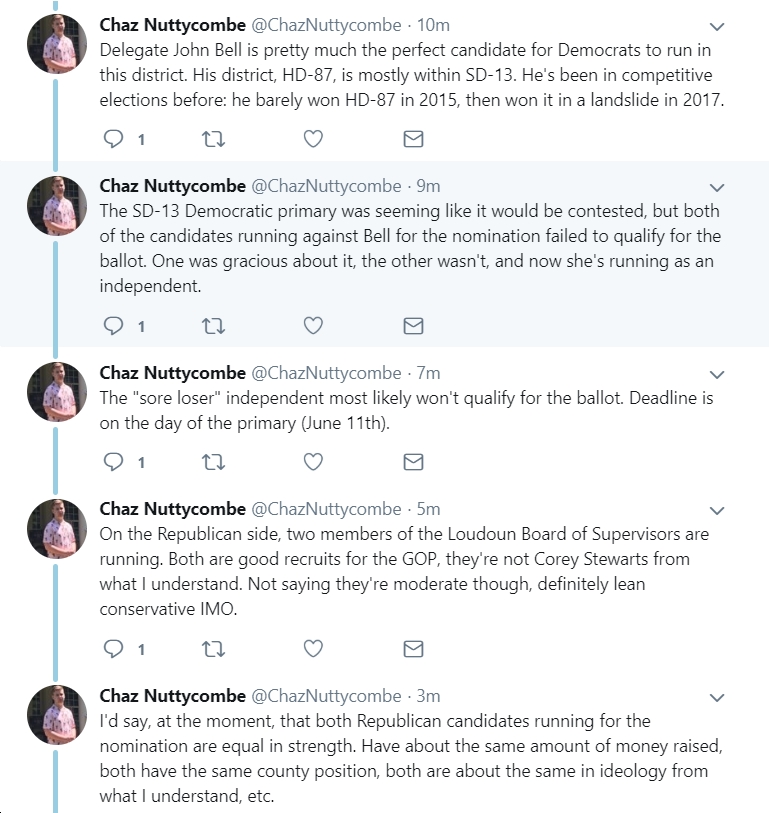Retweet the "sore loser" independent tweet
Image resolution: width=769 pixels, height=813 pixels.
213,461
